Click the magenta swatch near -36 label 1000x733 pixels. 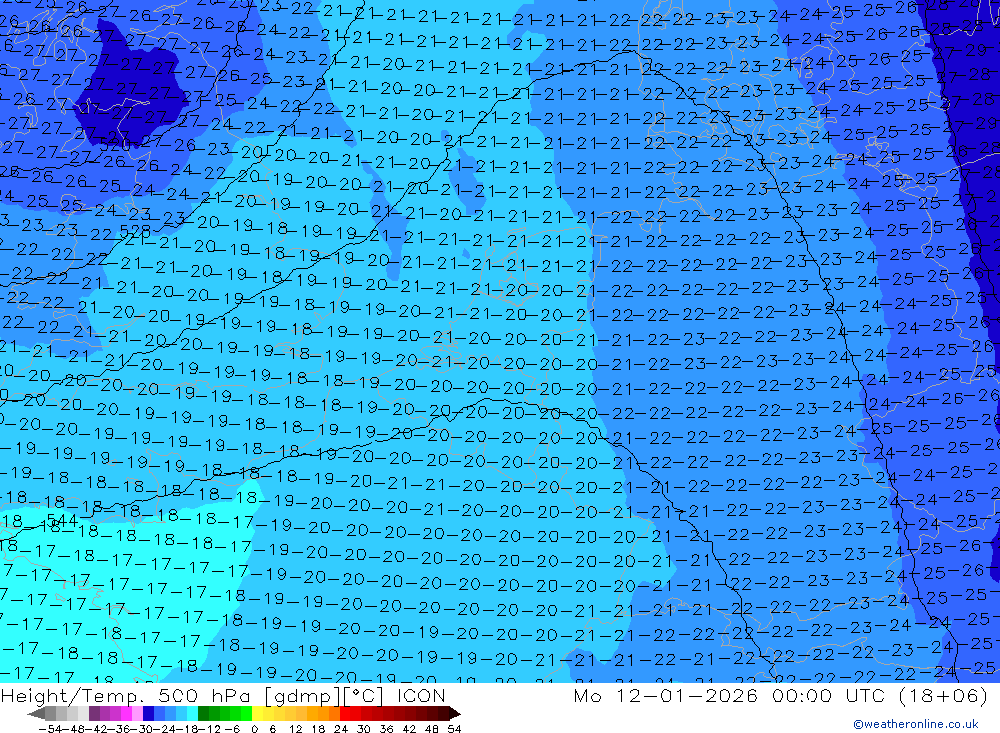(x=126, y=713)
